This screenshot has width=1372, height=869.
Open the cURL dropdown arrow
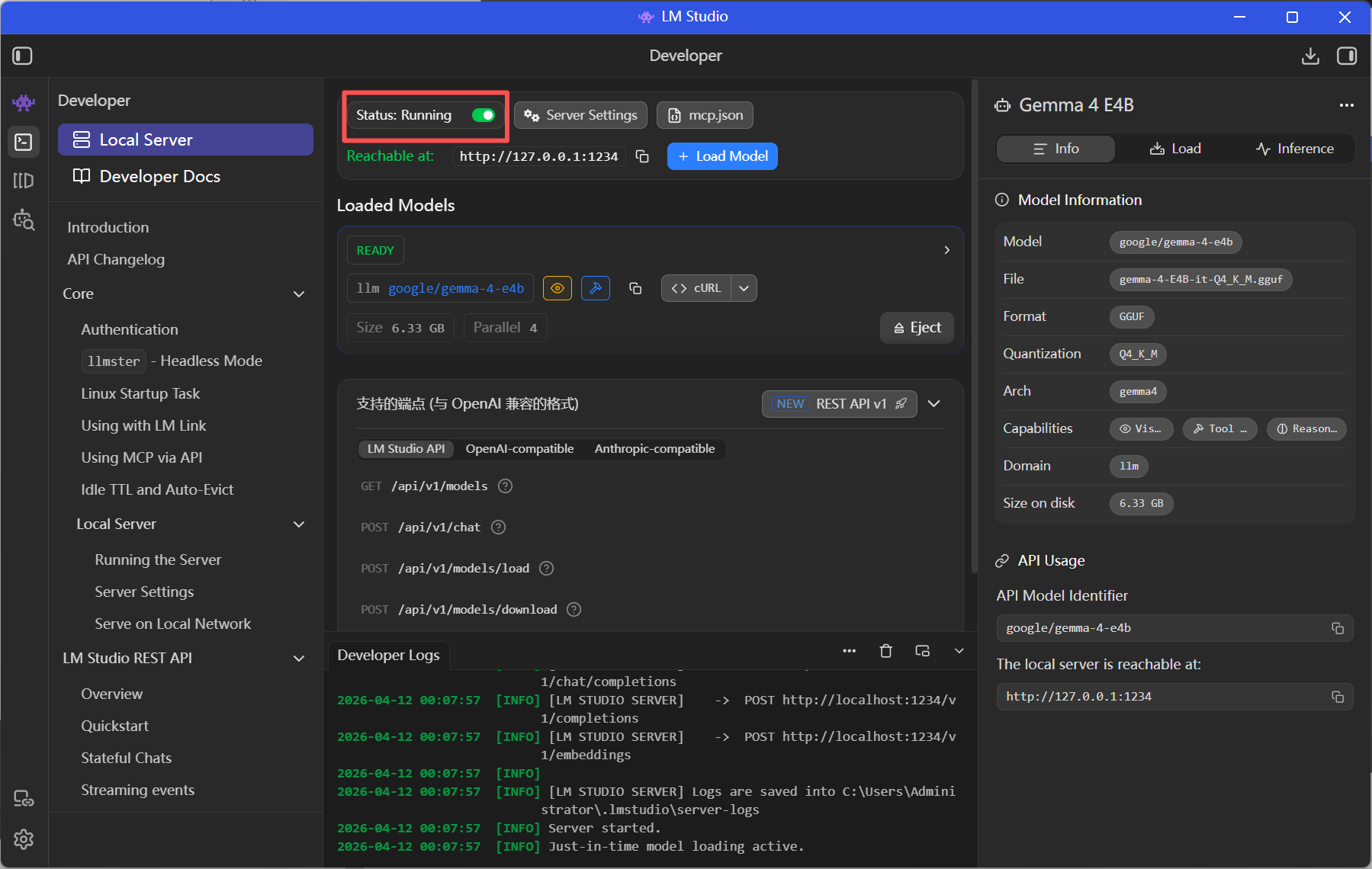point(744,288)
